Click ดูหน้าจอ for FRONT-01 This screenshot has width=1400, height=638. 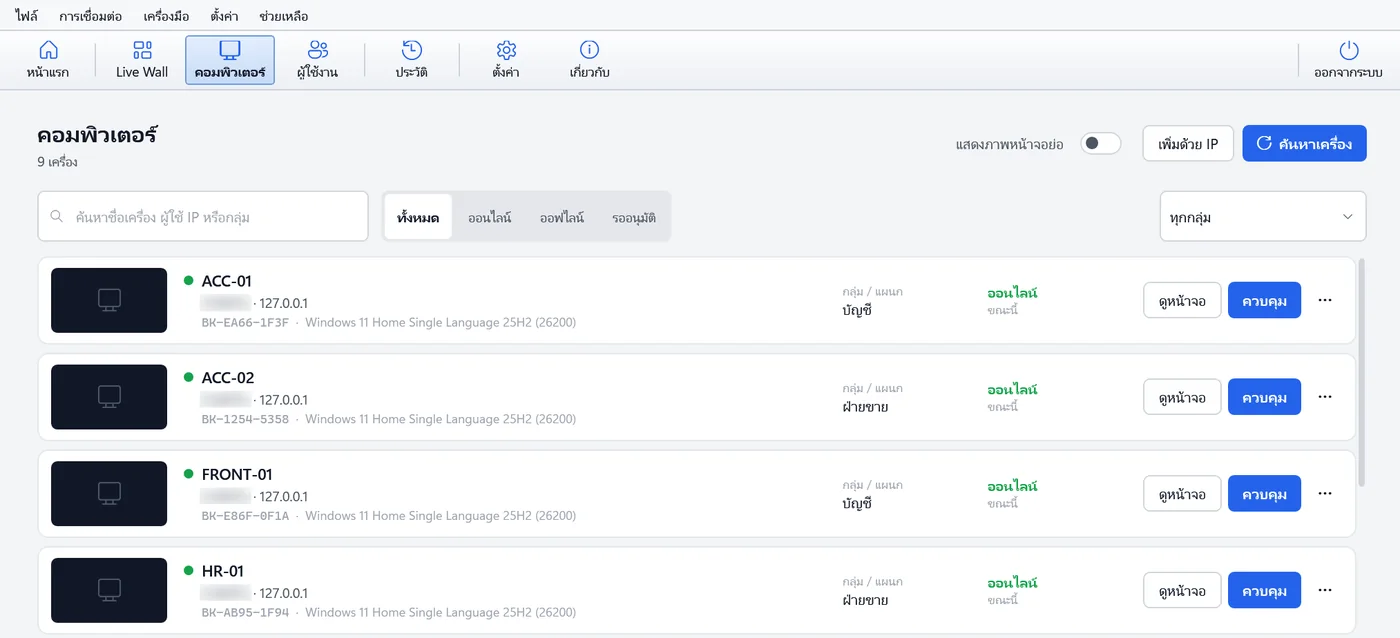click(x=1182, y=494)
